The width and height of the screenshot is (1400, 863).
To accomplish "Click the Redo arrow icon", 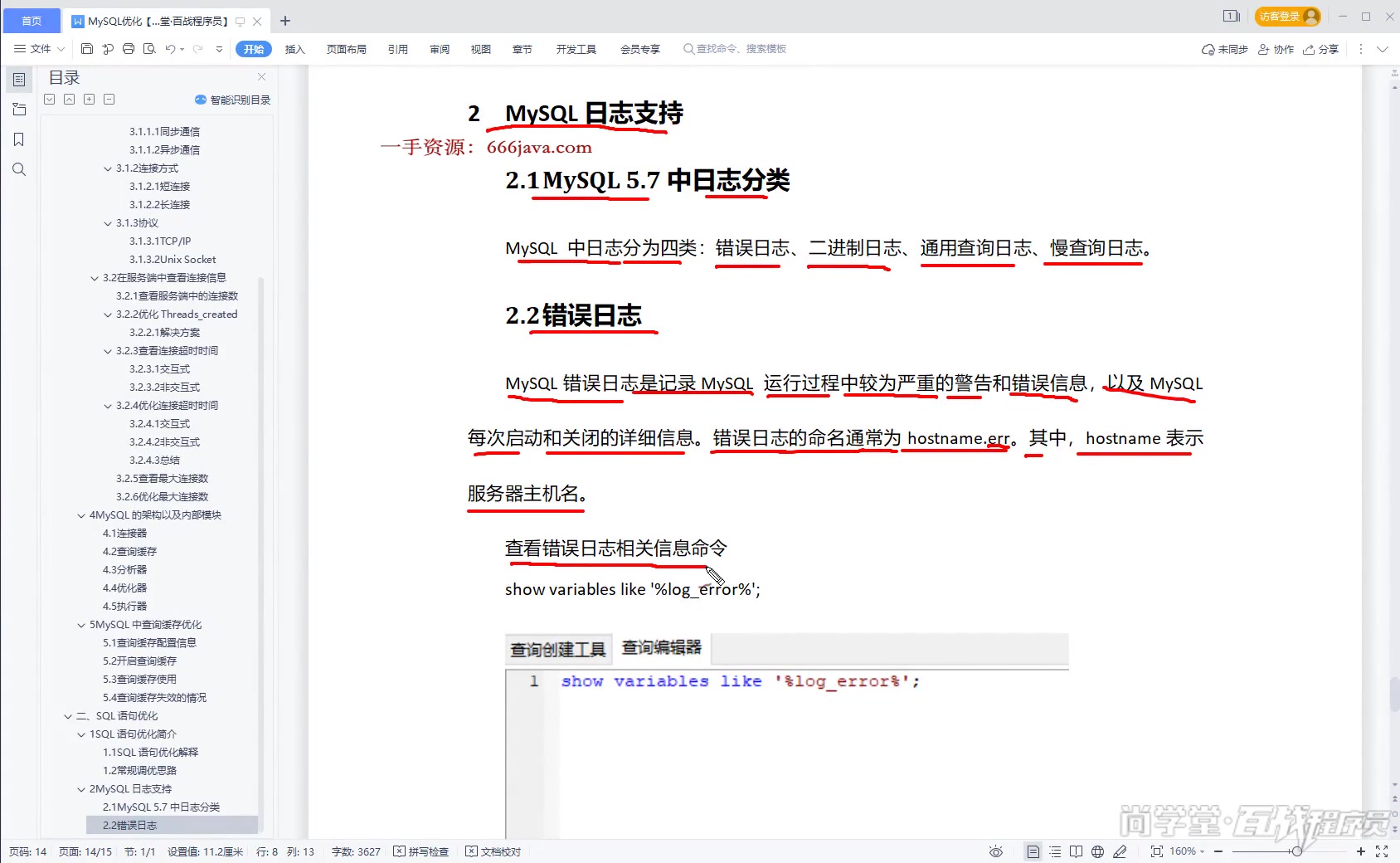I will 198,49.
